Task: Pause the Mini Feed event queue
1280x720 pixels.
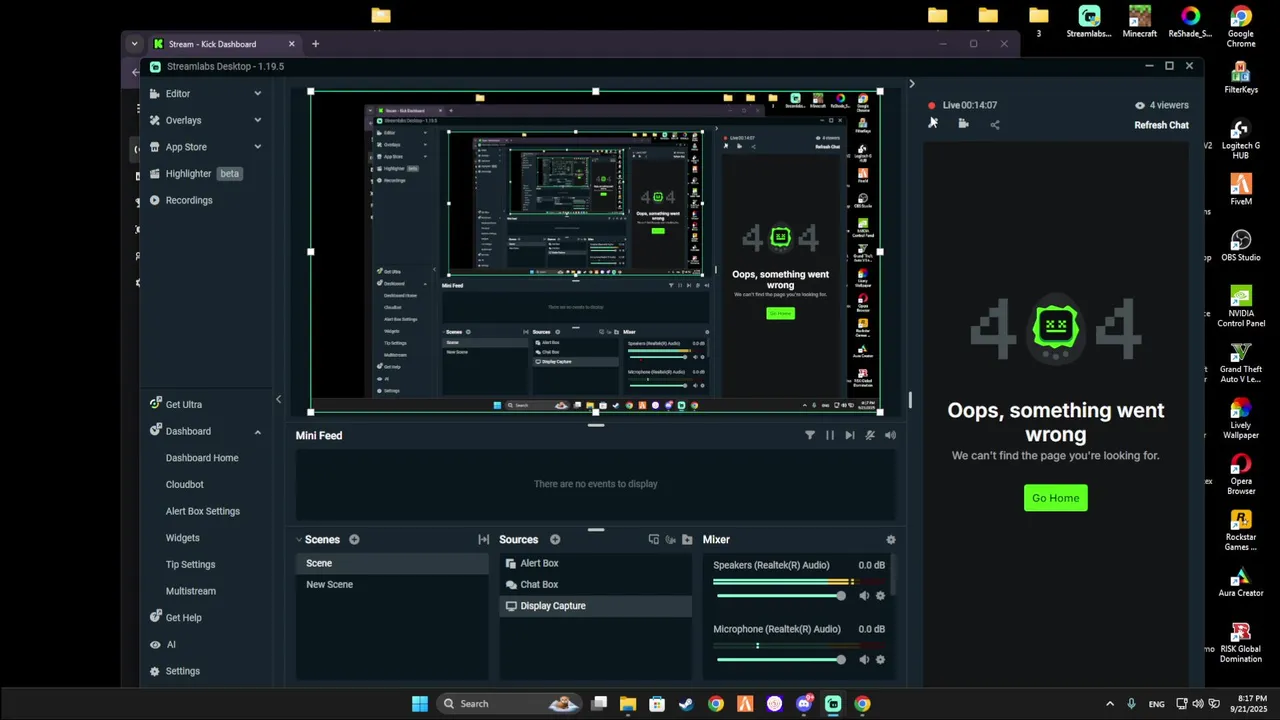Action: coord(830,435)
